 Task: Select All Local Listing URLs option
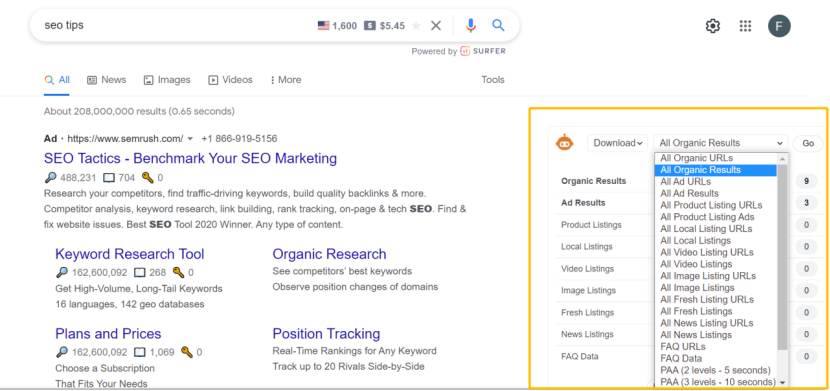(x=716, y=229)
